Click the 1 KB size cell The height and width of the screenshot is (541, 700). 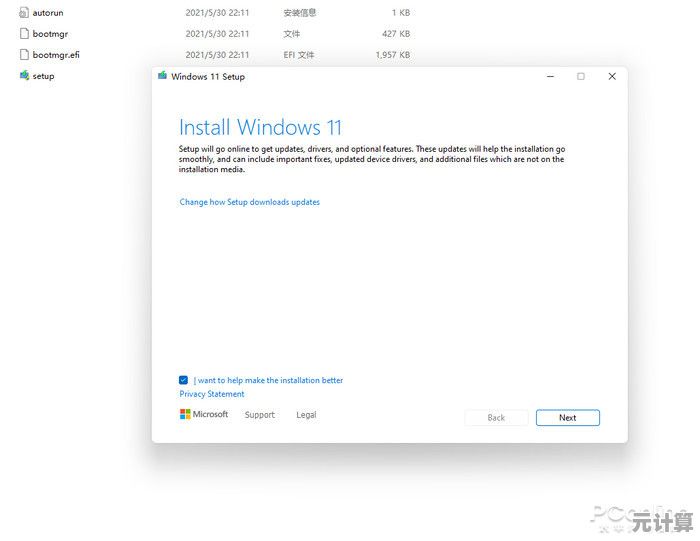pyautogui.click(x=401, y=12)
